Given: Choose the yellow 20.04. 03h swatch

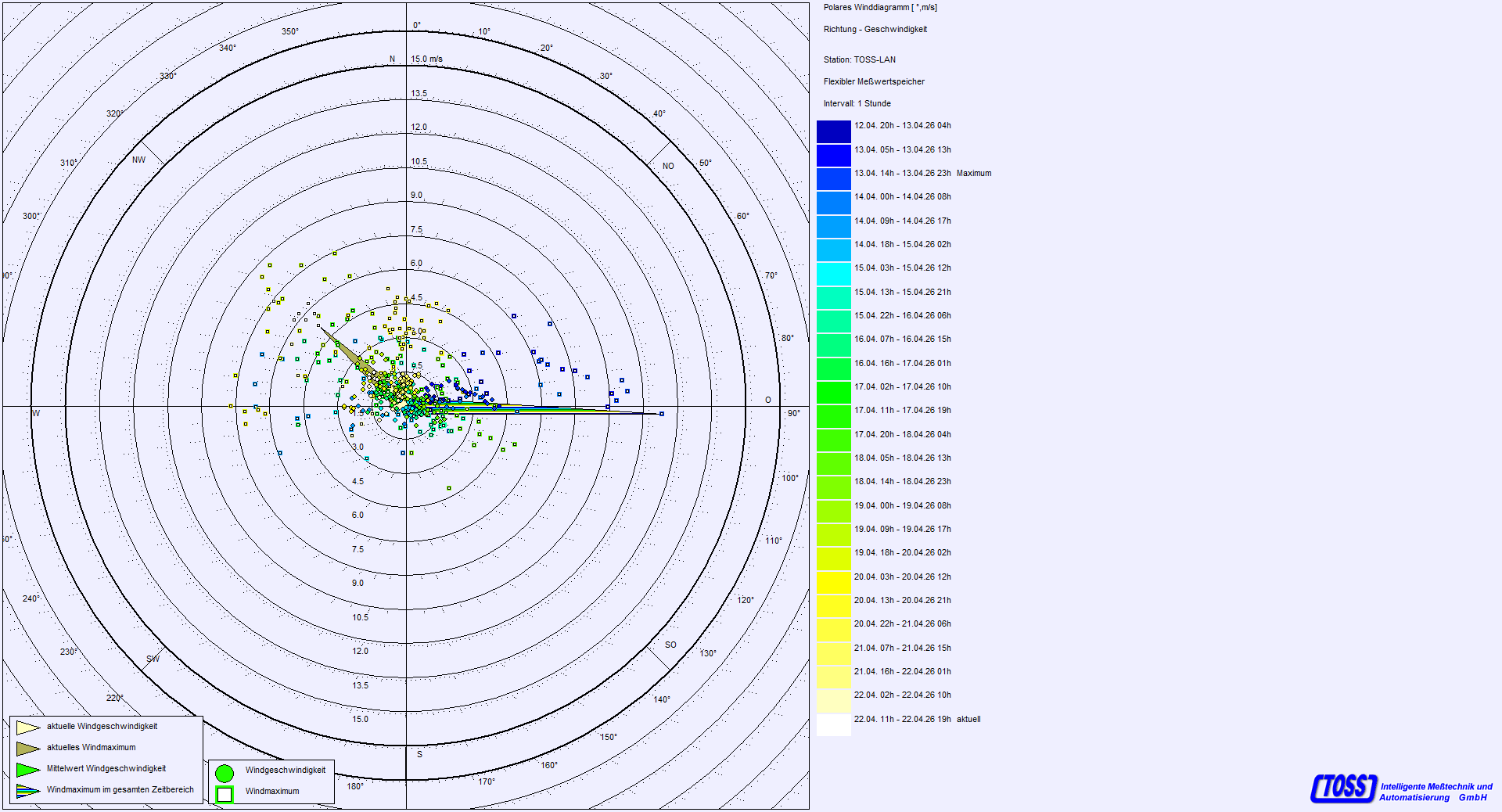Looking at the screenshot, I should point(833,583).
